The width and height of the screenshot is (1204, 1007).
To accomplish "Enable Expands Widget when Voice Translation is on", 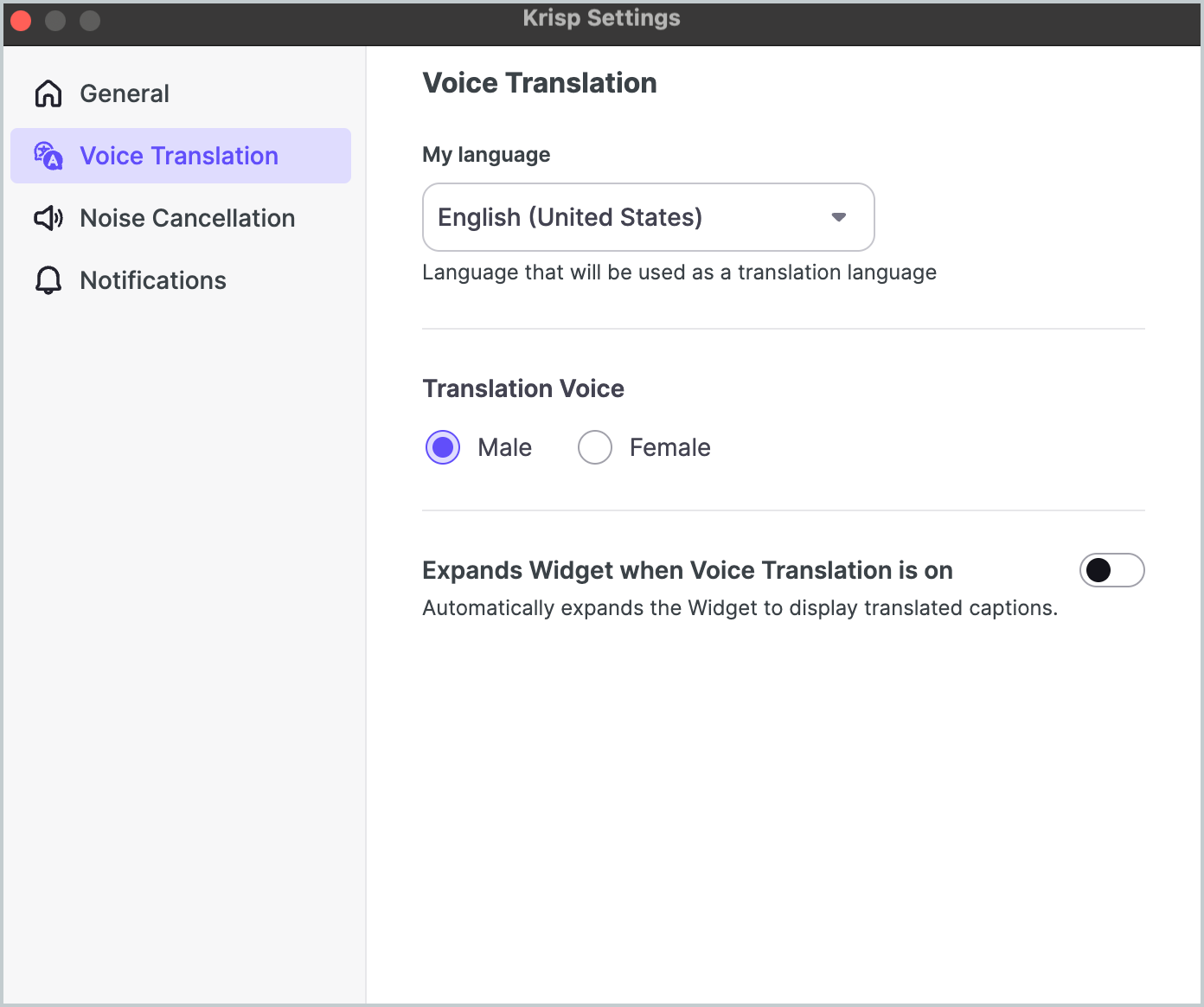I will point(1112,570).
